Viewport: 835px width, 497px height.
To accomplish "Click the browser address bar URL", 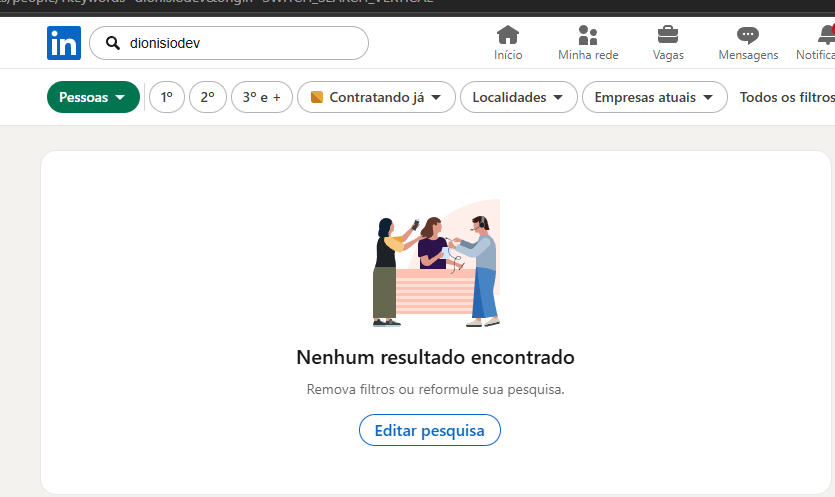I will [217, 2].
